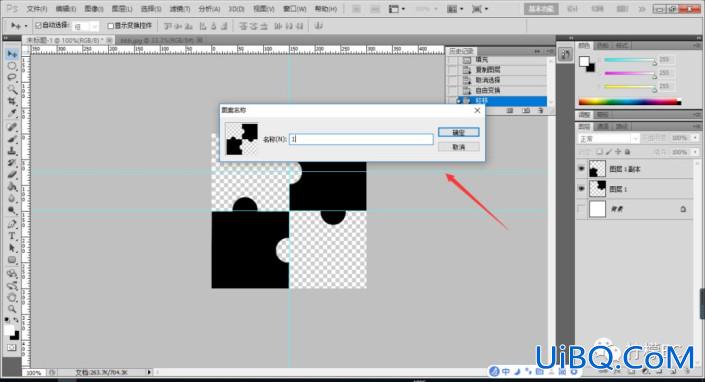Click 确定 in the pattern name dialog
The height and width of the screenshot is (382, 705).
459,132
